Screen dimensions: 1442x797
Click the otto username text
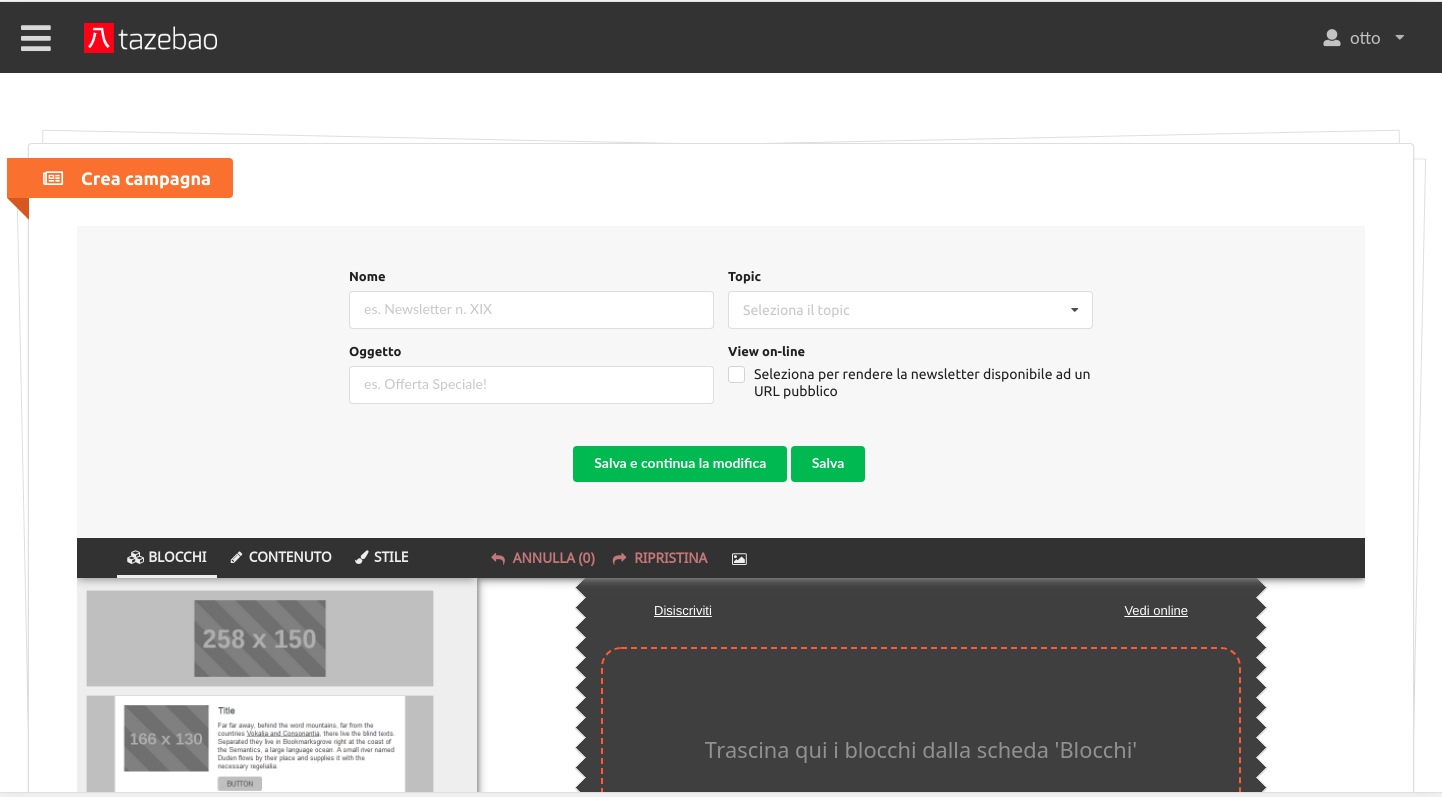coord(1365,38)
